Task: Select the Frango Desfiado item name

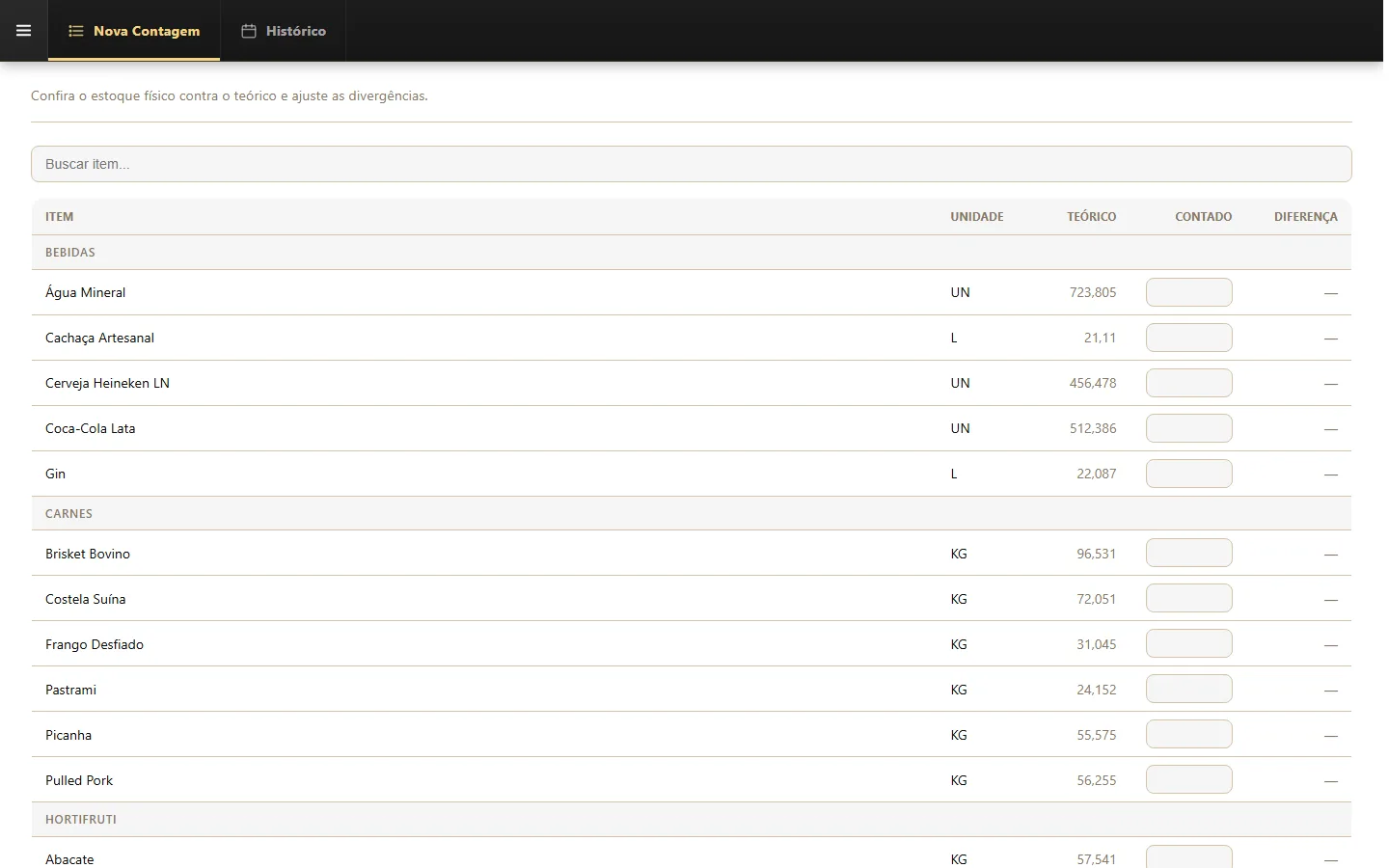Action: pos(95,644)
